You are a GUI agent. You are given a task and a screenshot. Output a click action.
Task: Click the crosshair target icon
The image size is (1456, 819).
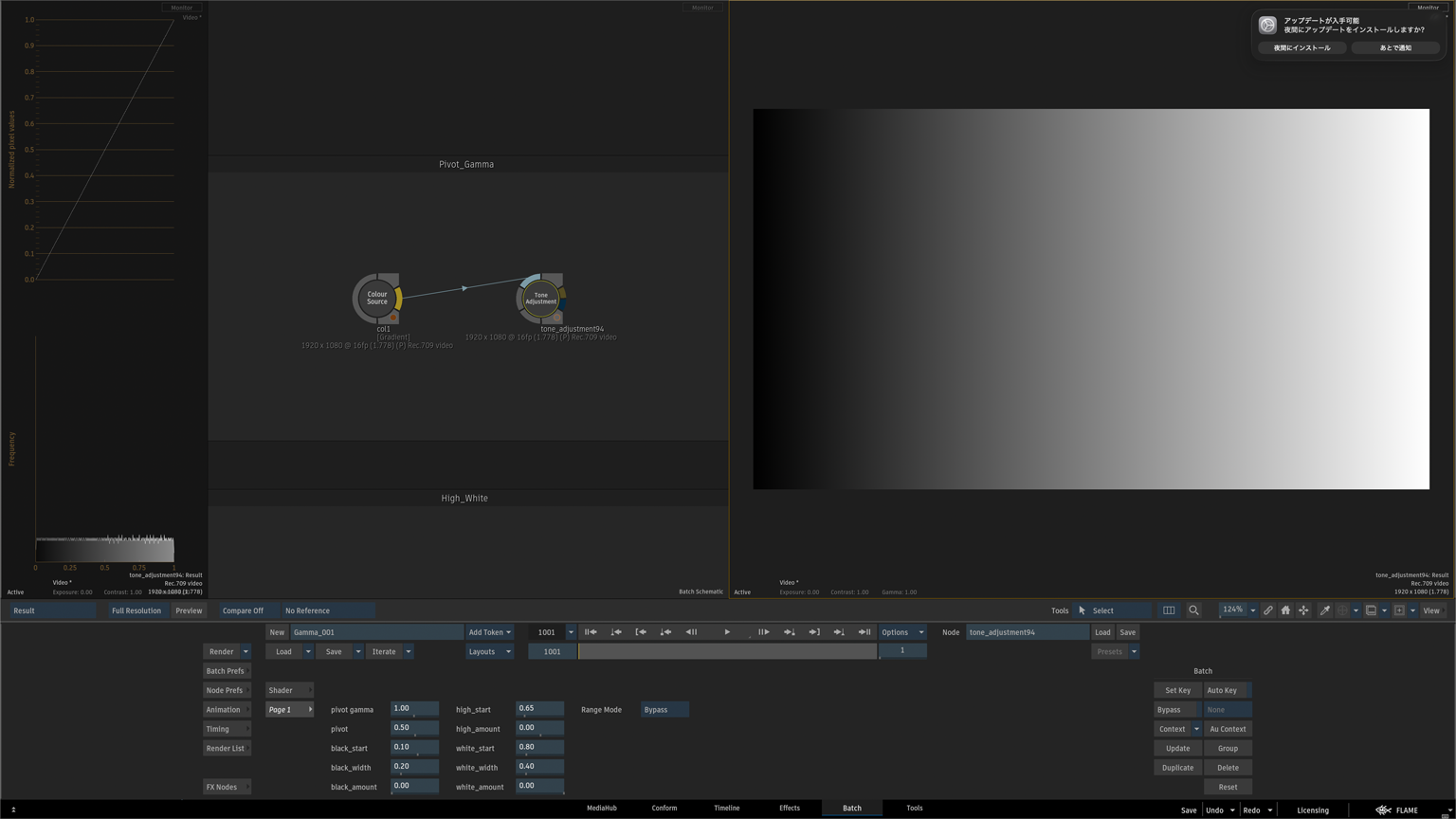tap(1342, 610)
